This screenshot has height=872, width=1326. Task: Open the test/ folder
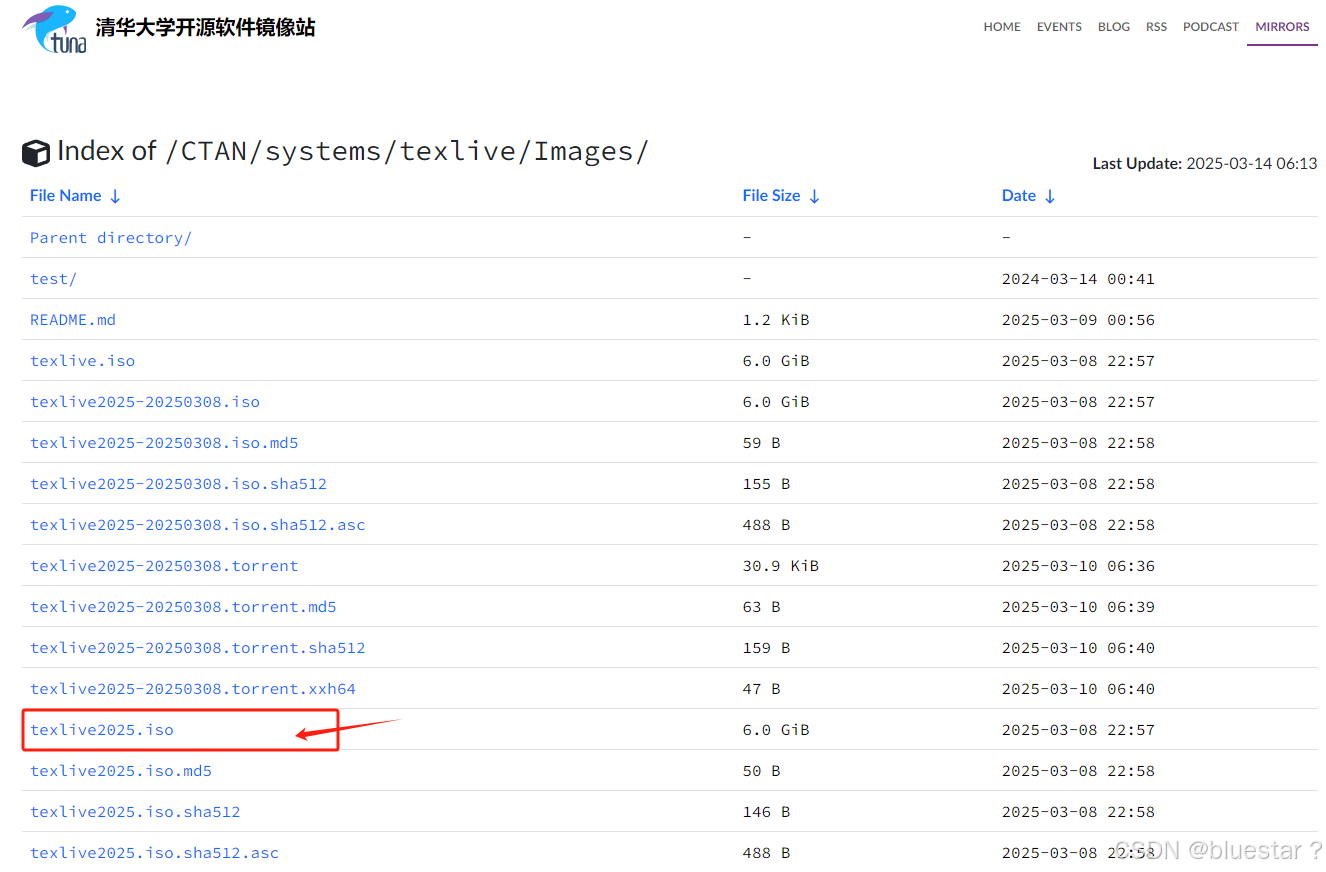pyautogui.click(x=53, y=279)
